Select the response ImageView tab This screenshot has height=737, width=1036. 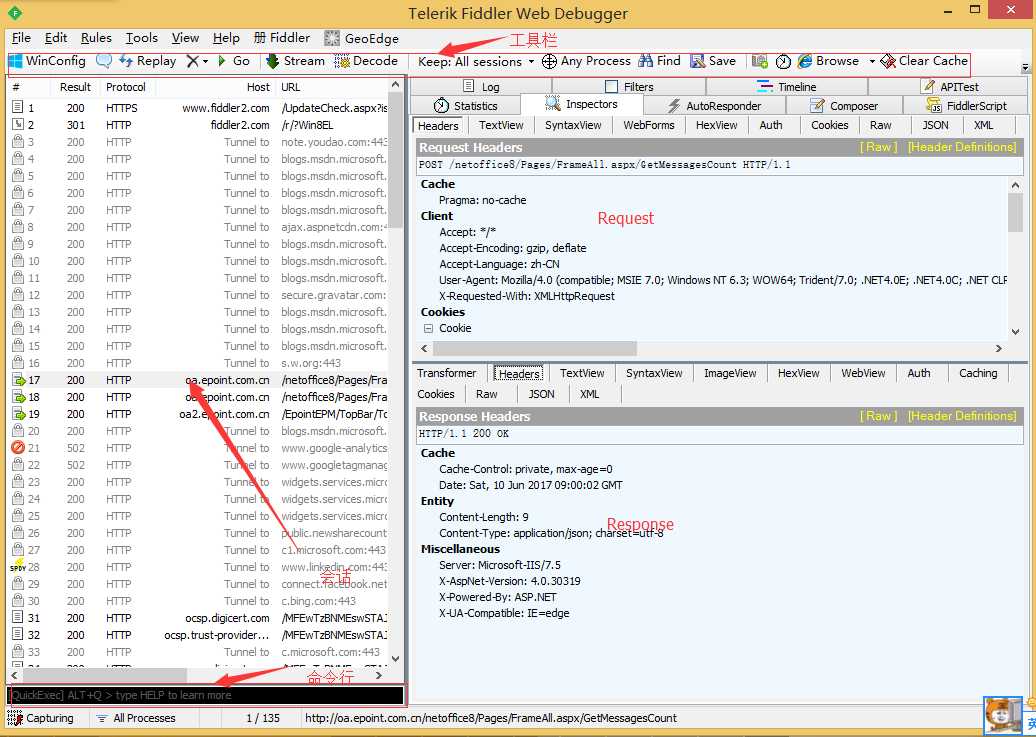[x=730, y=373]
